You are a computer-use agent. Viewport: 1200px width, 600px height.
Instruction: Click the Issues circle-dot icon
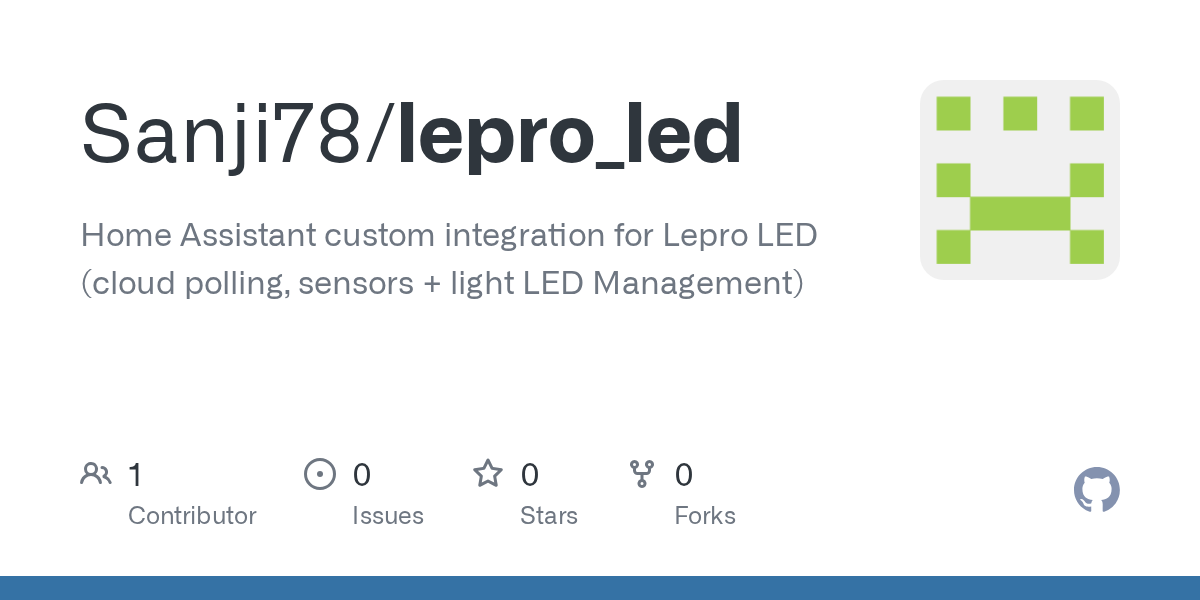click(x=319, y=474)
